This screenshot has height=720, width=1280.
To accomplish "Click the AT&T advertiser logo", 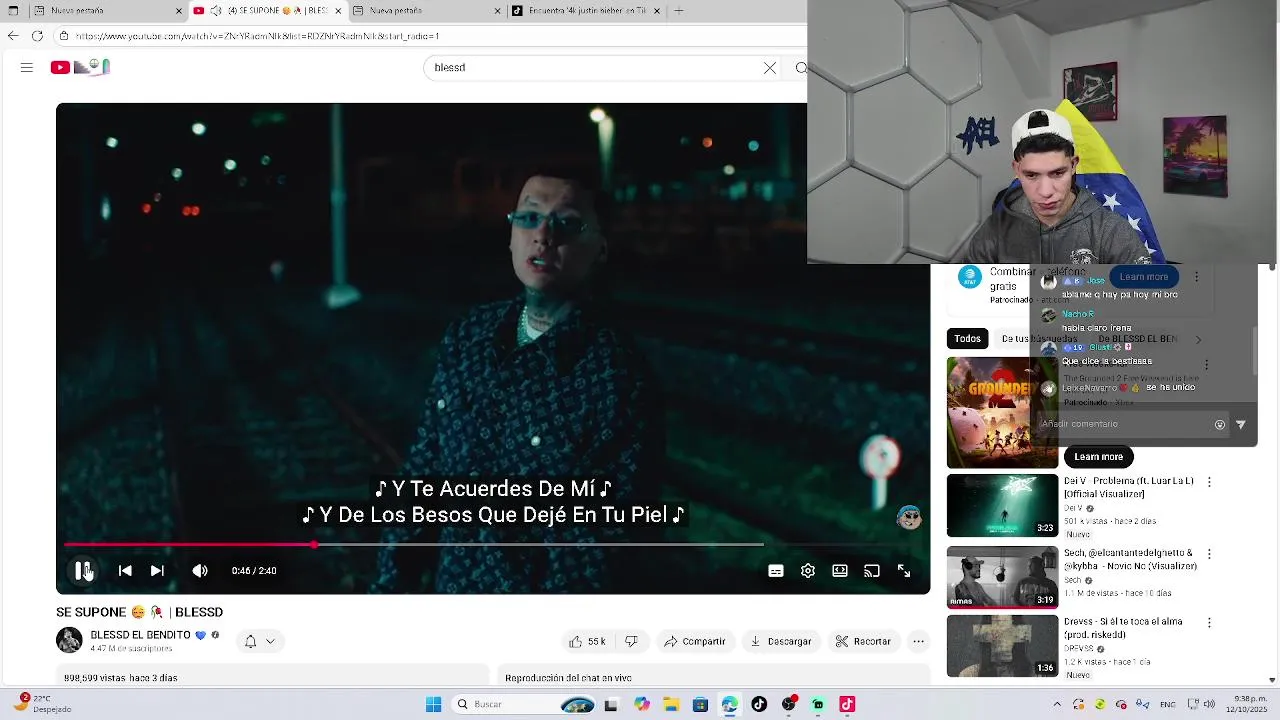I will point(968,277).
